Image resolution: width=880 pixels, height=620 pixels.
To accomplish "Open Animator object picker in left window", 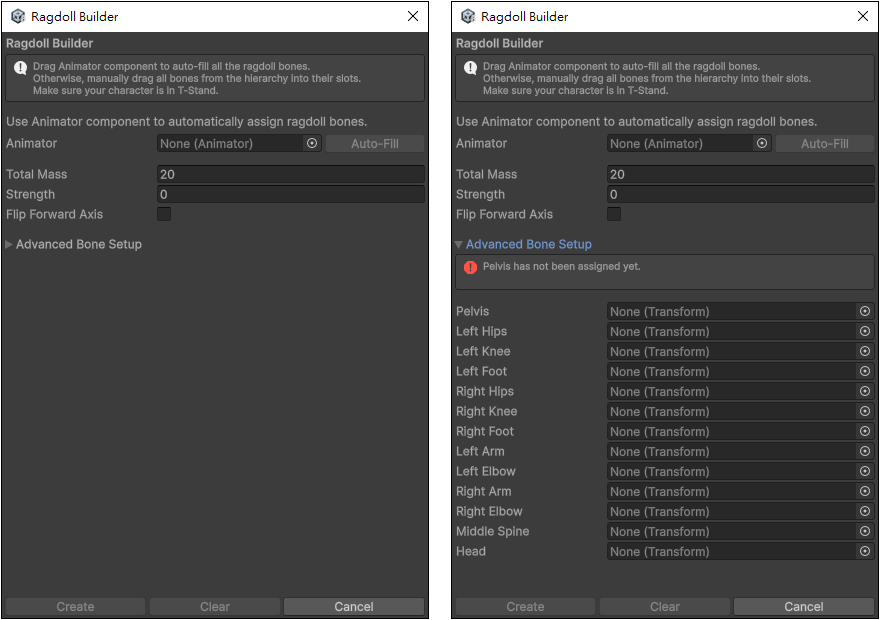I will 312,143.
